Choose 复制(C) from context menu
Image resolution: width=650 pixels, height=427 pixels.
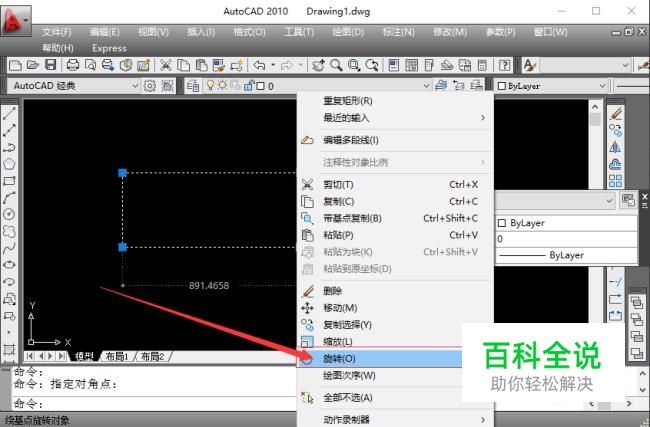click(x=396, y=201)
